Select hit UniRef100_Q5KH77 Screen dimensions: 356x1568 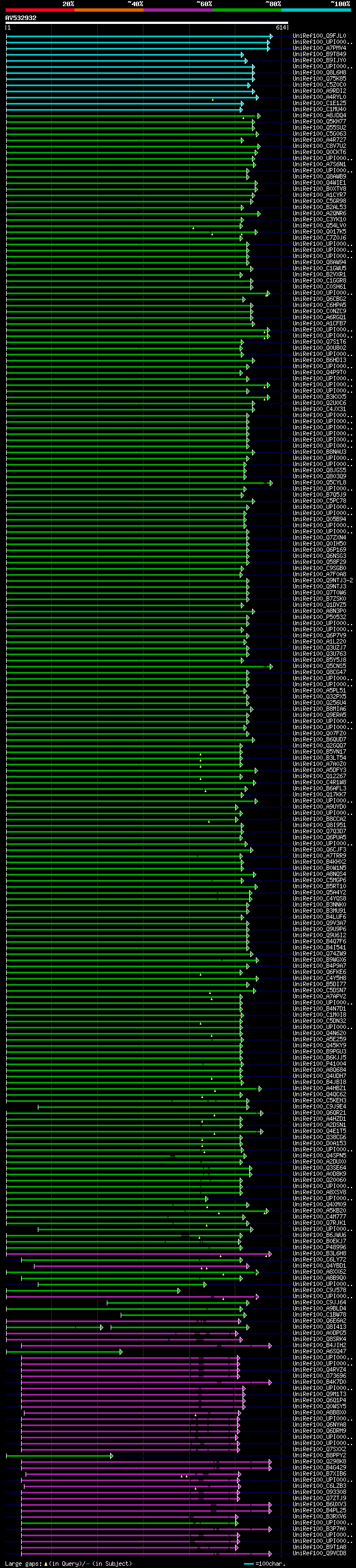click(319, 121)
